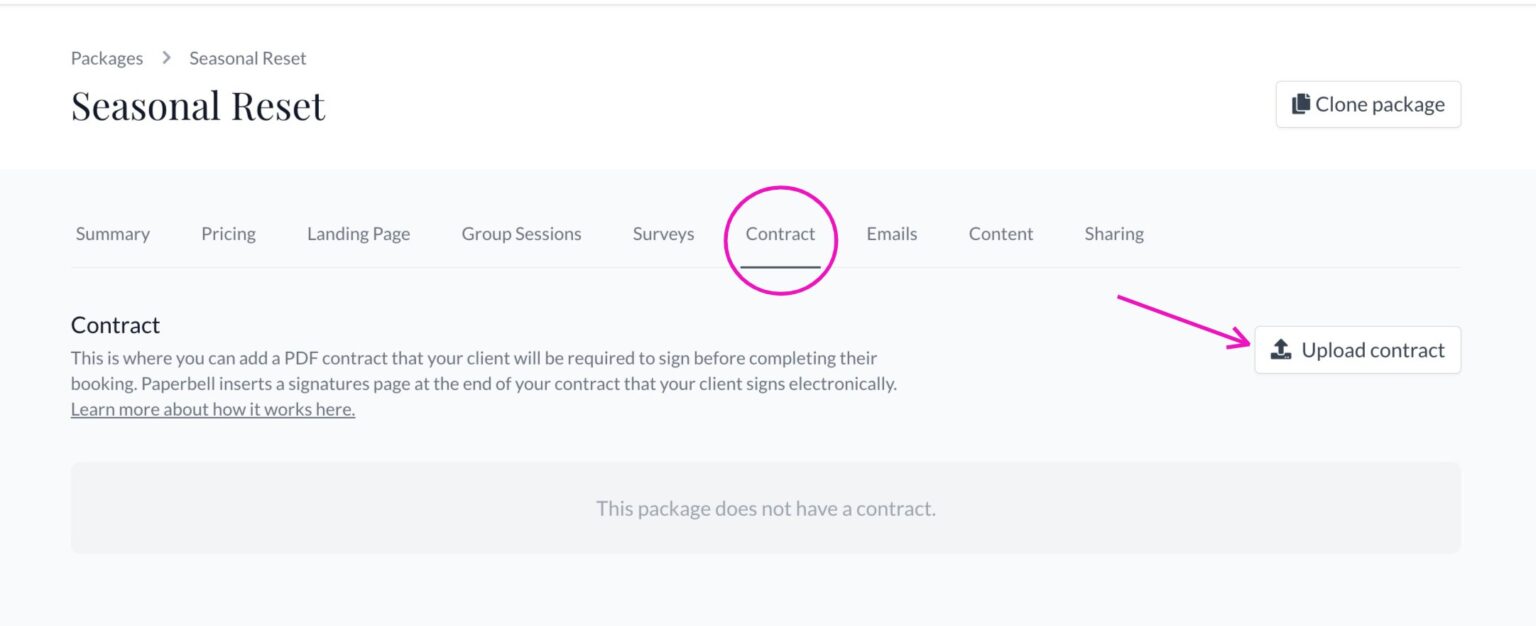Click the breadcrumb chevron separator
This screenshot has height=626, width=1536.
click(166, 58)
